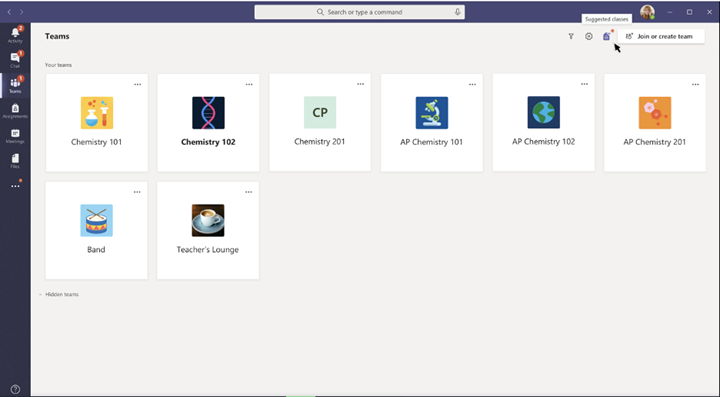Open more options for AP Chemistry 201
Screen dimensions: 720x397
696,84
